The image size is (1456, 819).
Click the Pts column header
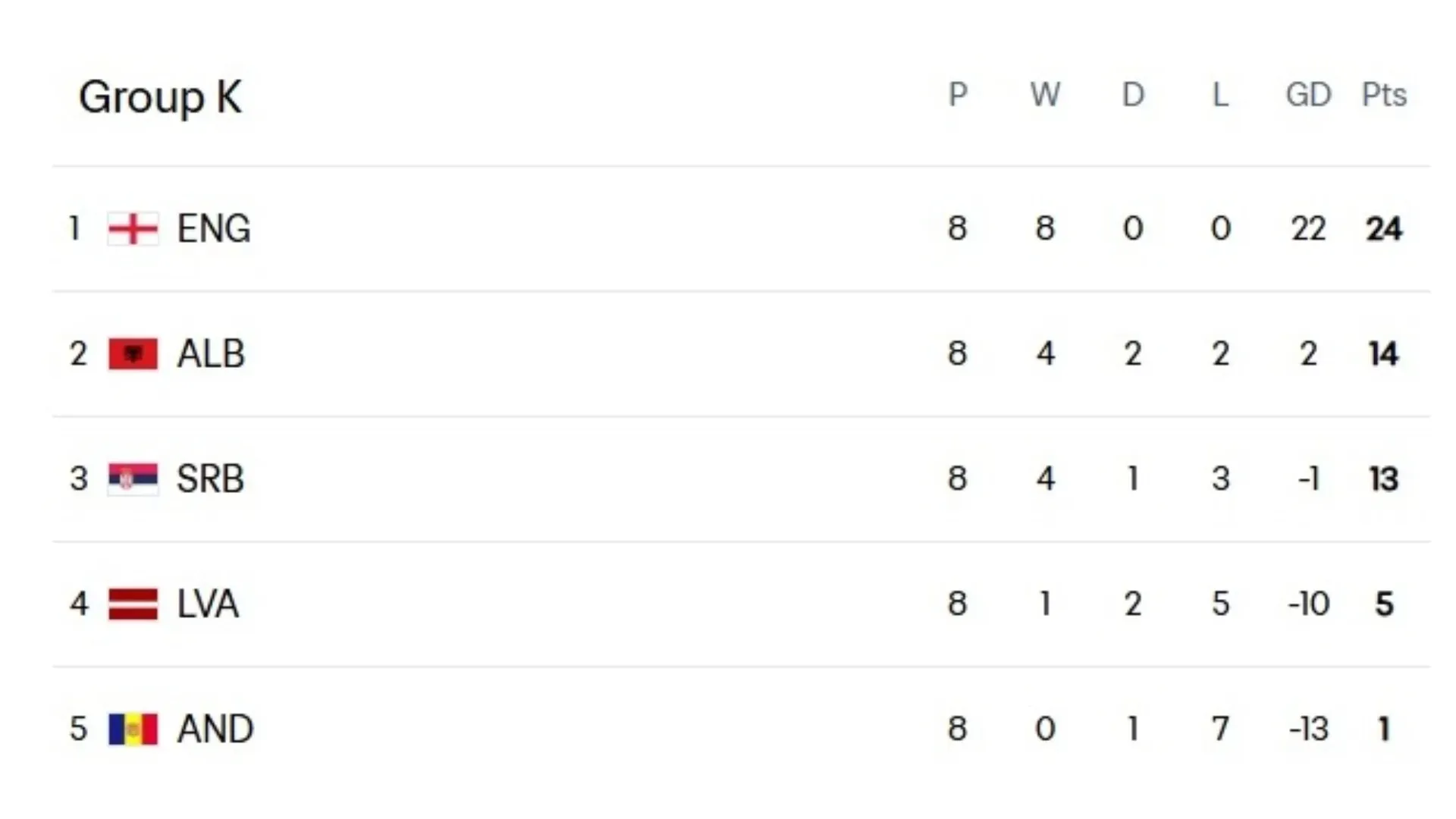pos(1384,95)
